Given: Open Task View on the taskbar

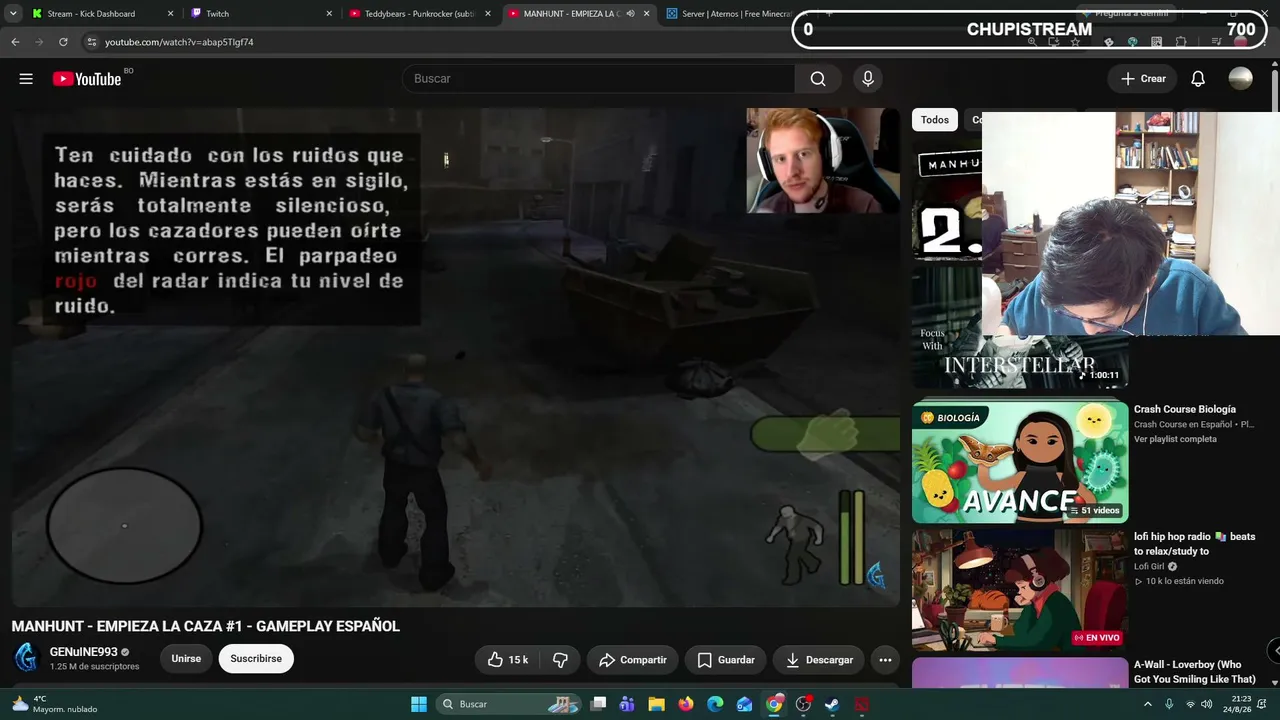Looking at the screenshot, I should [x=598, y=704].
